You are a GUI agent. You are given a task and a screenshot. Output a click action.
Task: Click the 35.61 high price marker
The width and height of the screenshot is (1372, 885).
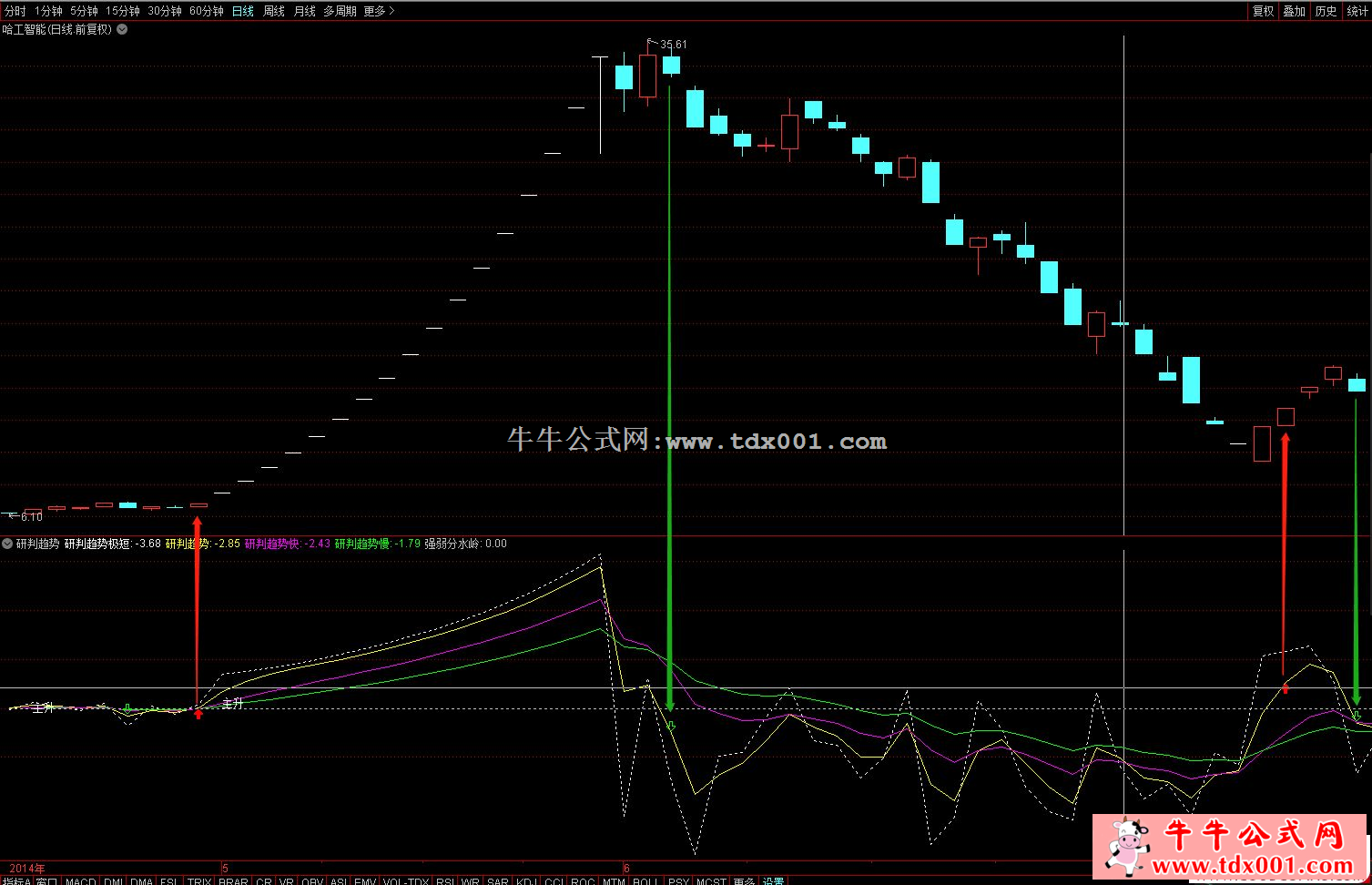(673, 44)
